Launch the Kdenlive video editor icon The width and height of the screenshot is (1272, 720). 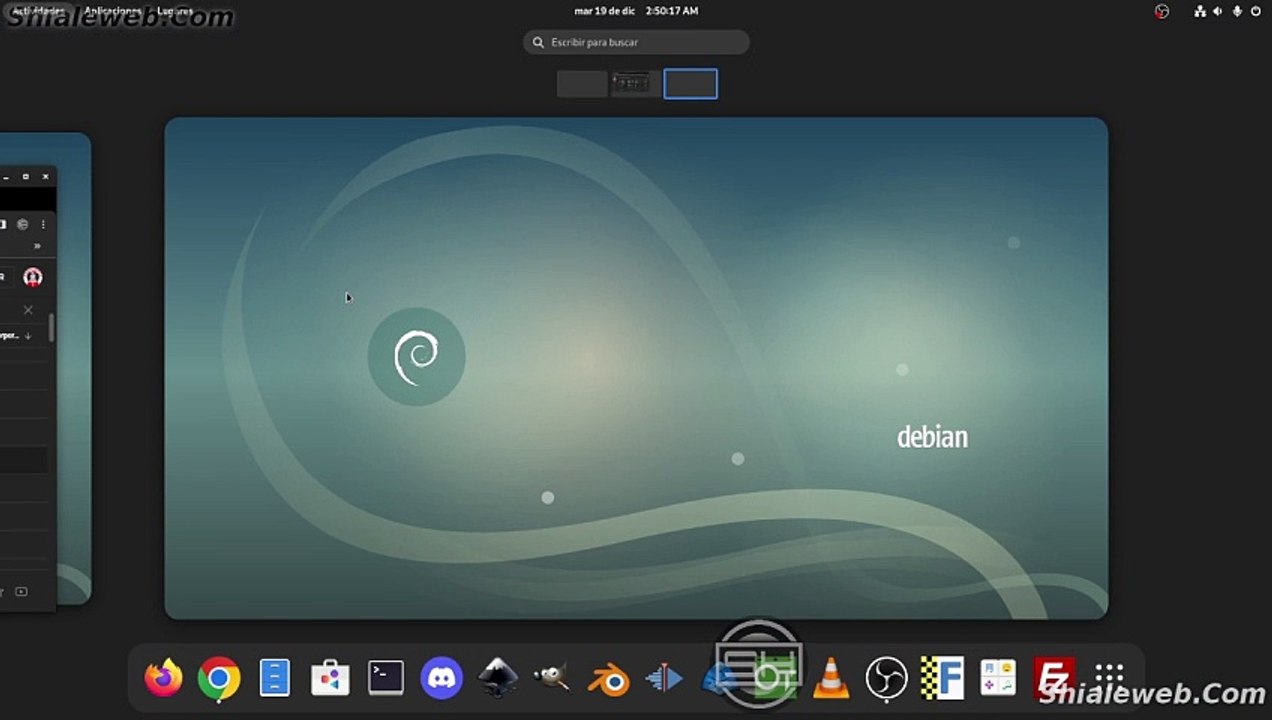coord(664,678)
